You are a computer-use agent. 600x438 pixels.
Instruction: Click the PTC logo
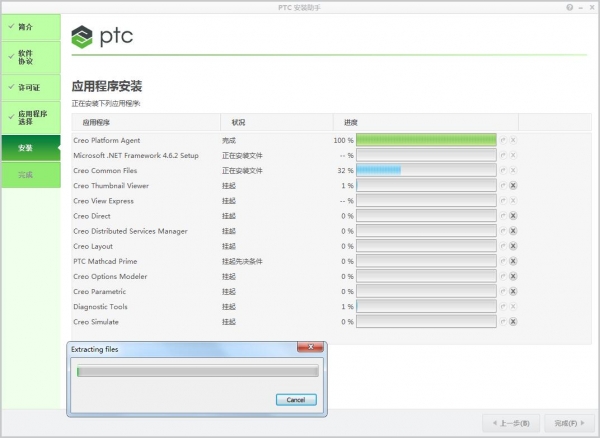pos(102,37)
